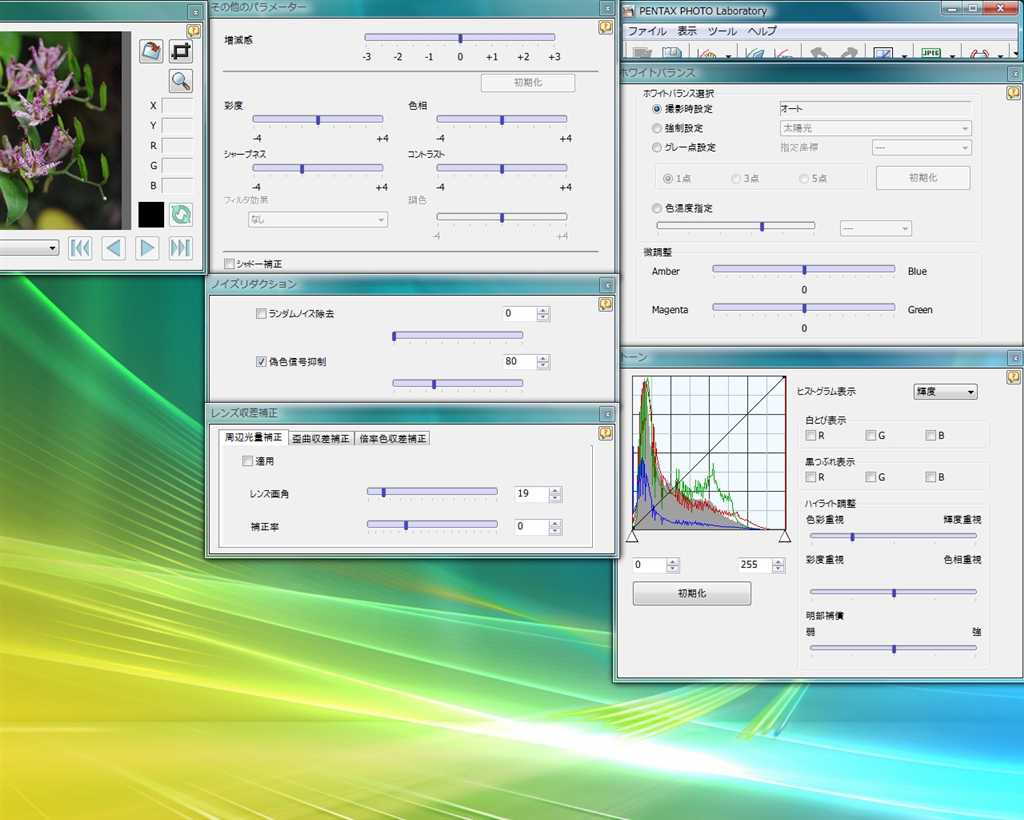This screenshot has width=1024, height=820.
Task: Select the 強制設定 radio button
Action: (657, 129)
